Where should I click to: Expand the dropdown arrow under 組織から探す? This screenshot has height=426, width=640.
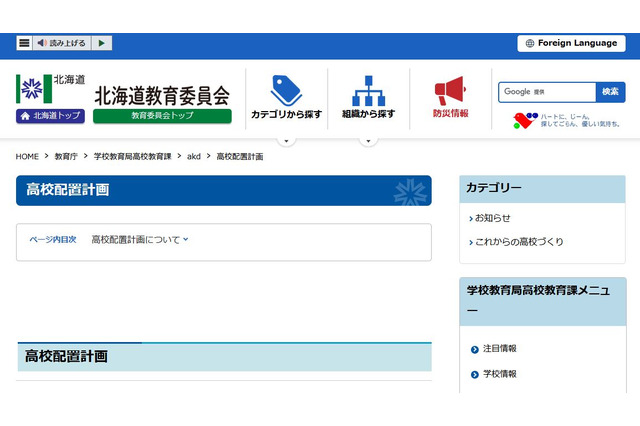(368, 141)
